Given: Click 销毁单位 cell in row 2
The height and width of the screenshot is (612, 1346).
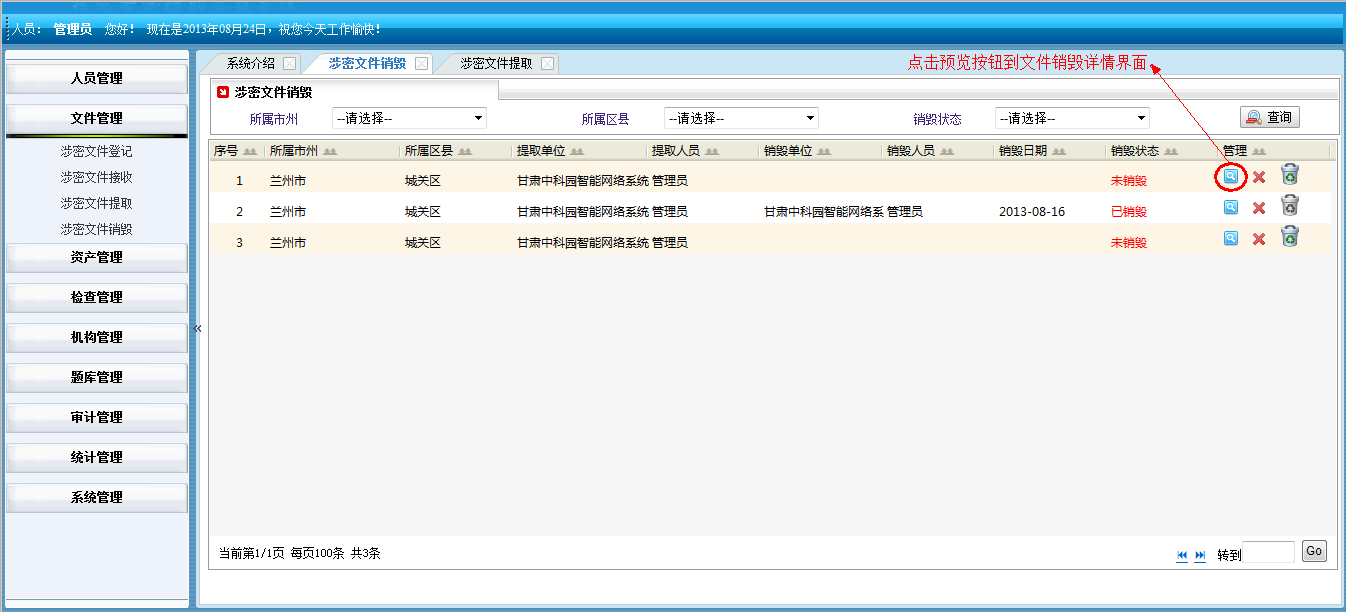Looking at the screenshot, I should [x=823, y=212].
